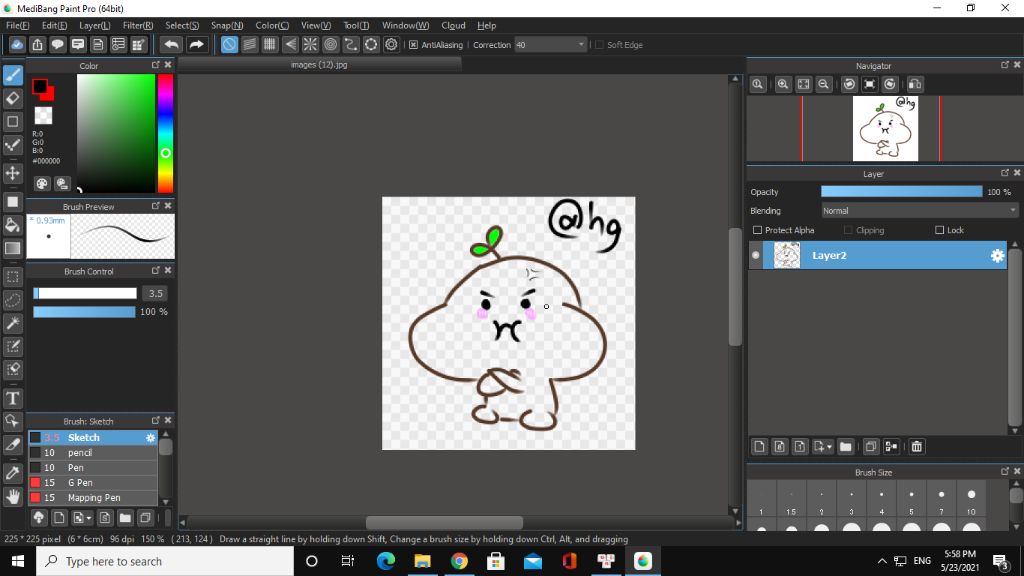Click the Windows Start button
The height and width of the screenshot is (576, 1024).
[18, 561]
